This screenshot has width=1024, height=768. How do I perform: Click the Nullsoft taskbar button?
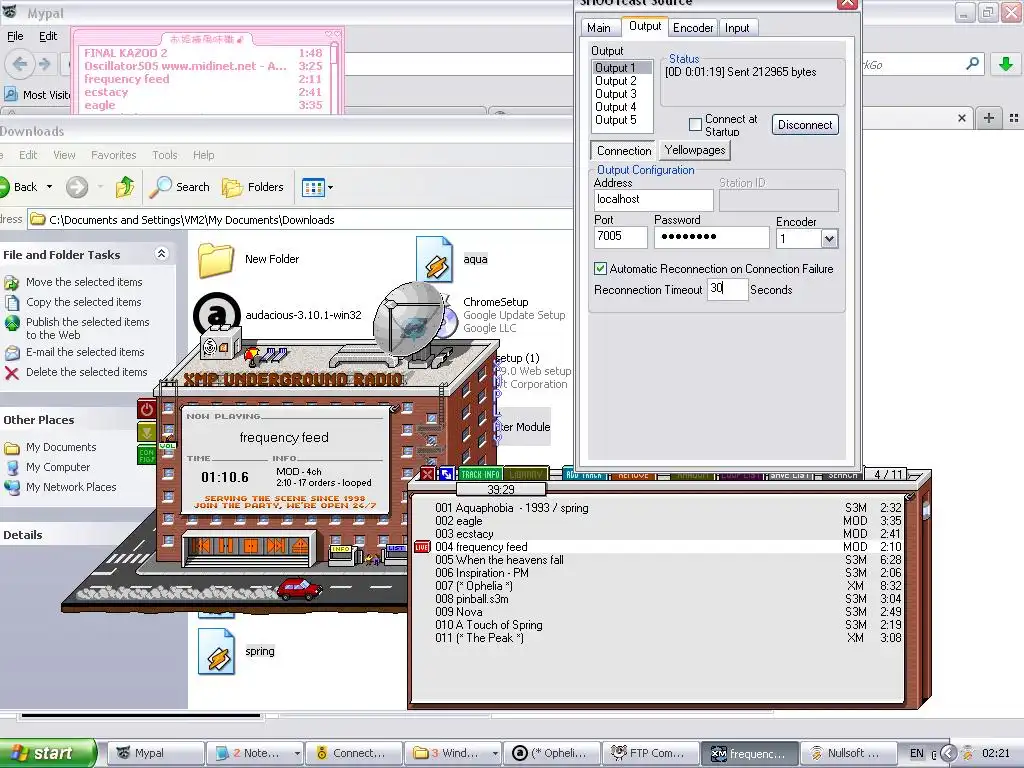pyautogui.click(x=849, y=753)
